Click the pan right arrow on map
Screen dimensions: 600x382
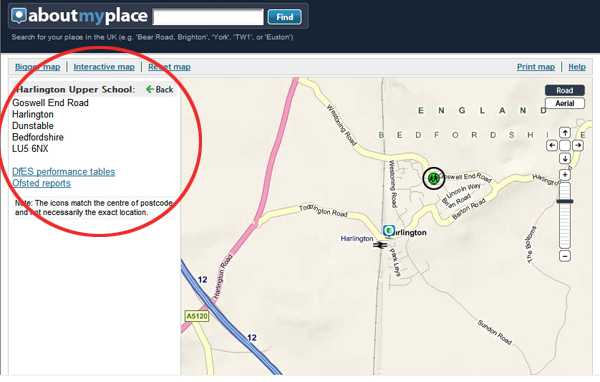578,145
